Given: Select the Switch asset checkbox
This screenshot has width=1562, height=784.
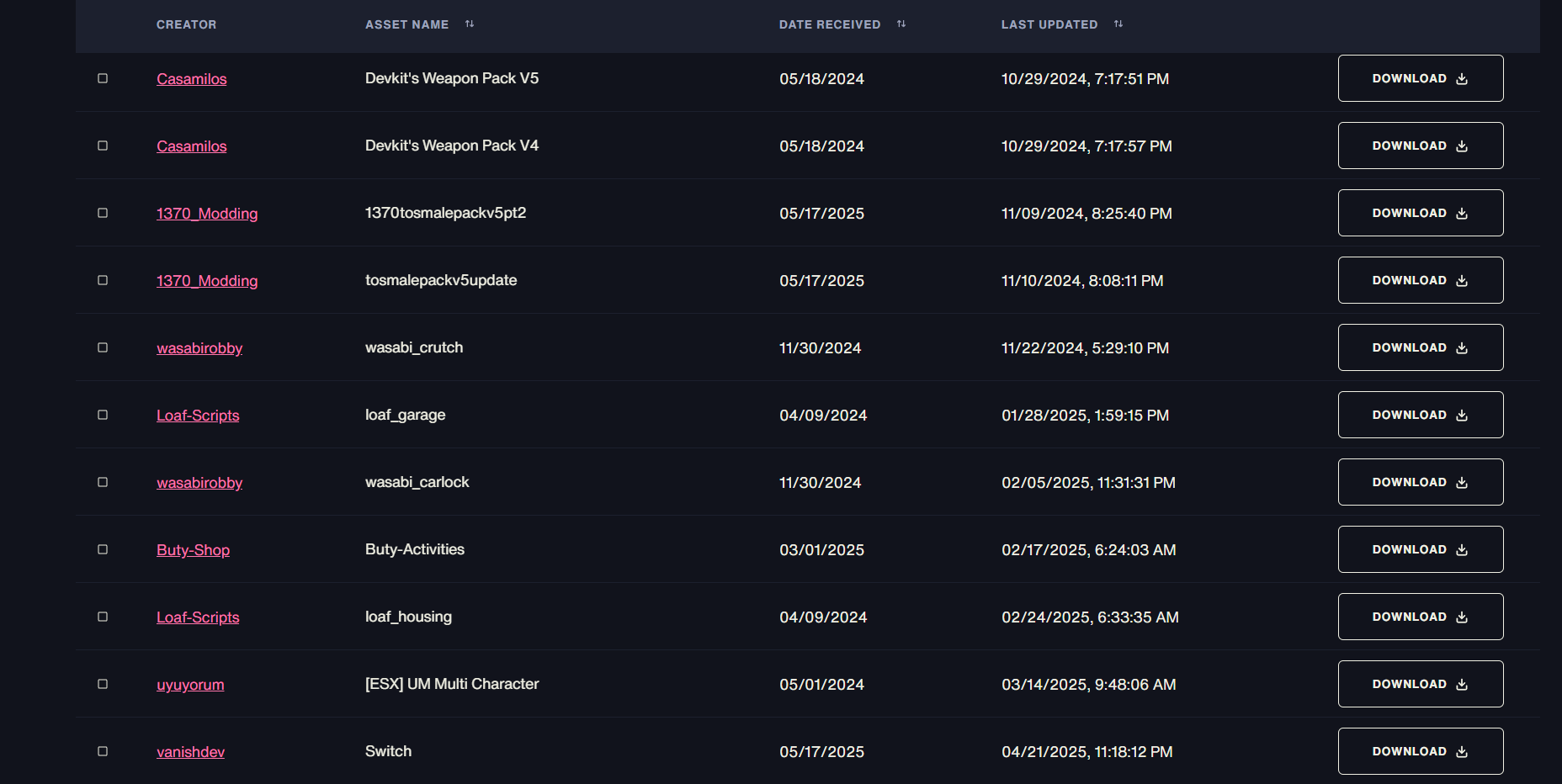Looking at the screenshot, I should [103, 751].
